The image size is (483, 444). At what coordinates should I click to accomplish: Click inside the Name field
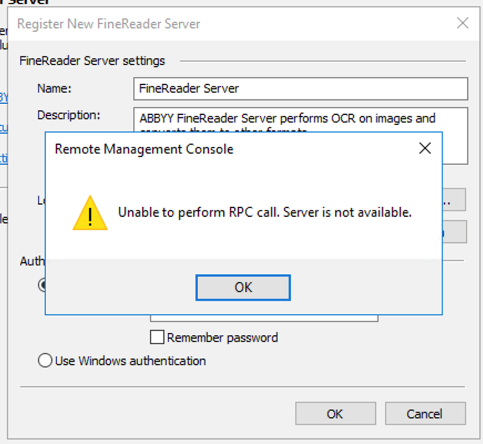click(x=301, y=89)
